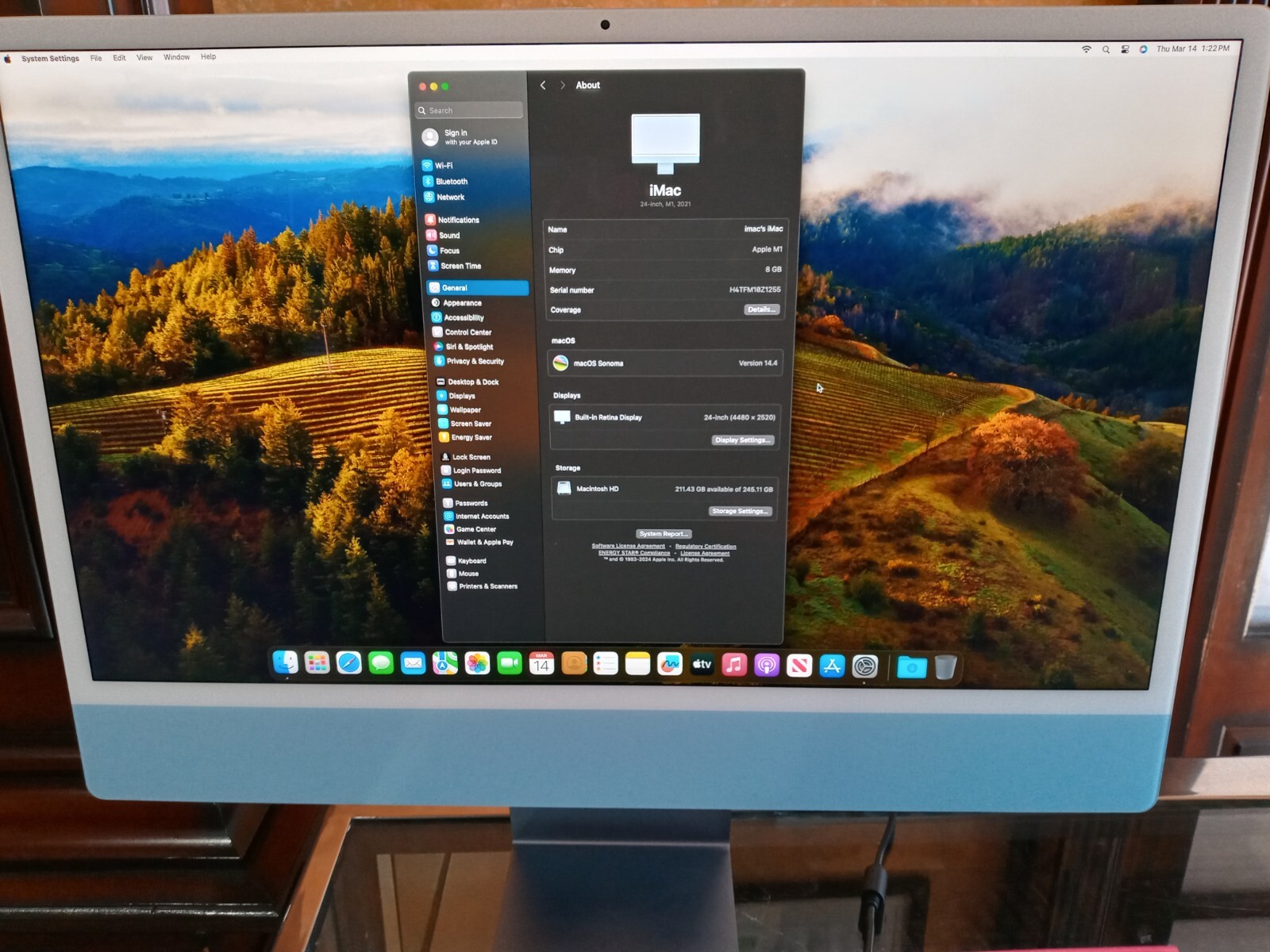Open Messages from the Dock
Viewport: 1270px width, 952px height.
pos(381,662)
